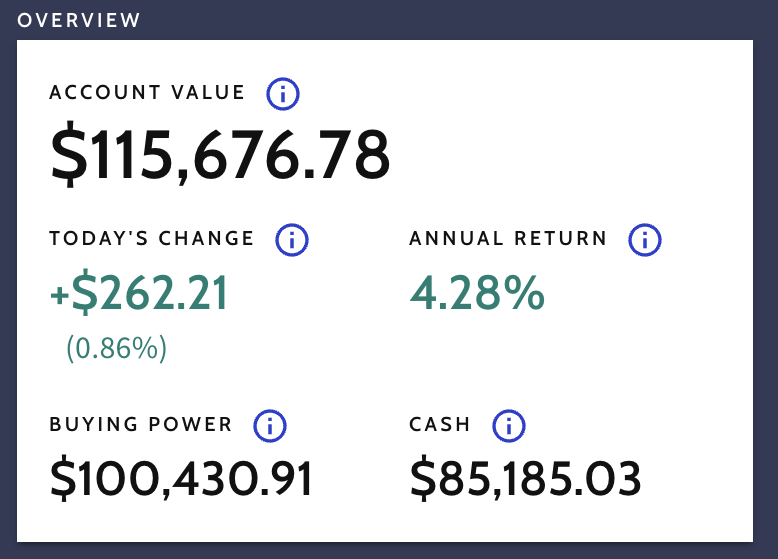
Task: Click the $115,676.78 account value amount
Action: tap(220, 155)
